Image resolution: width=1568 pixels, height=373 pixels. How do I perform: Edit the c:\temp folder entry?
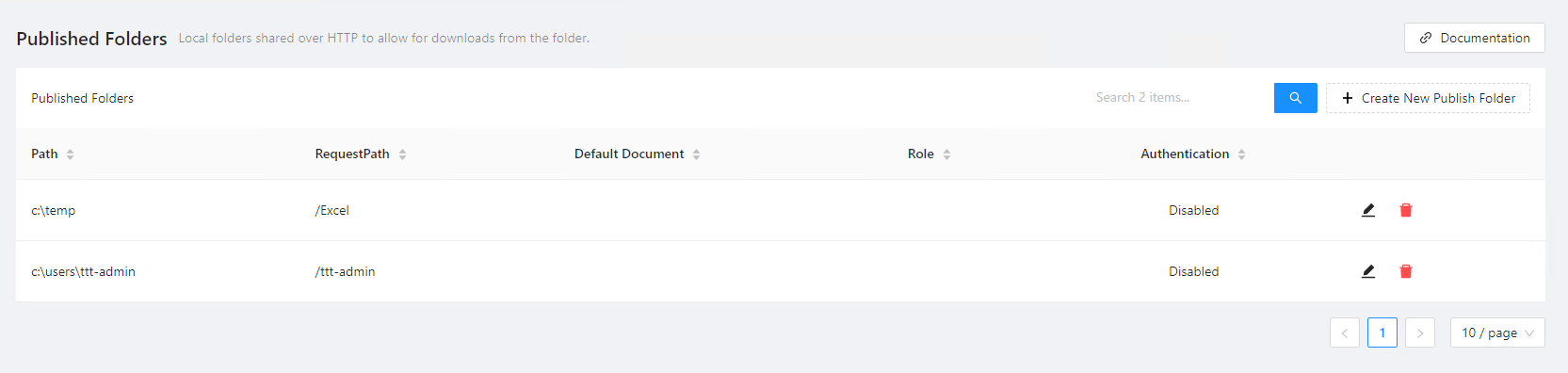1368,210
